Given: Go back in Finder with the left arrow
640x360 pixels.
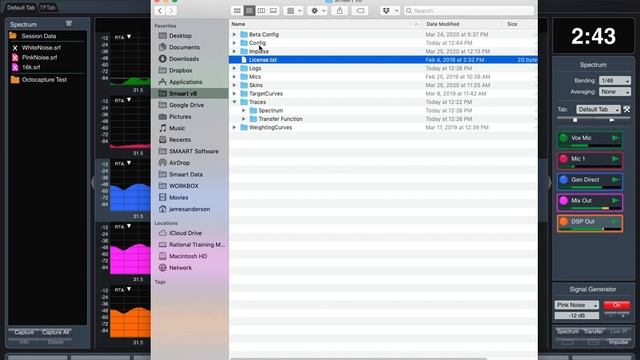Looking at the screenshot, I should pyautogui.click(x=160, y=11).
